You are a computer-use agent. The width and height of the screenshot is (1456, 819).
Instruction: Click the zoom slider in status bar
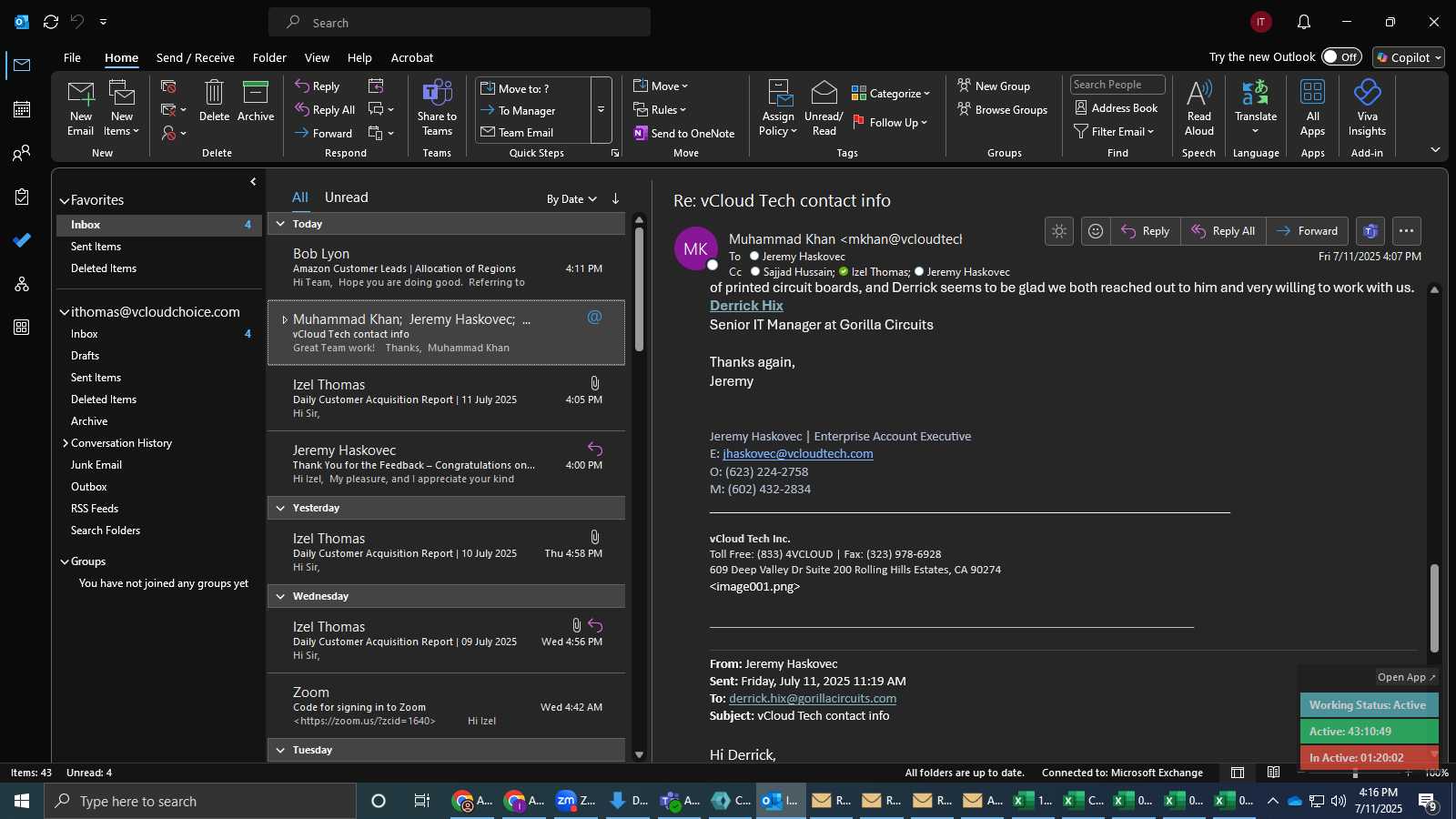tap(1355, 773)
